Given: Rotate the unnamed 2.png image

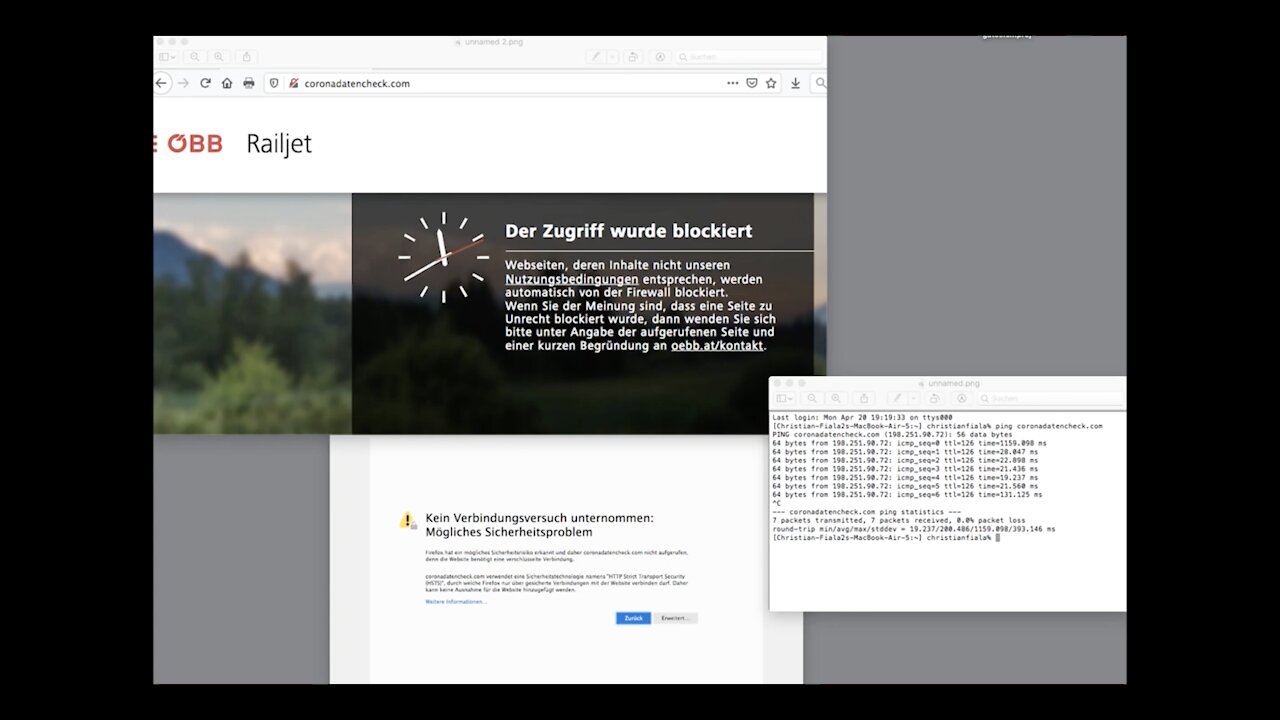Looking at the screenshot, I should tap(633, 57).
